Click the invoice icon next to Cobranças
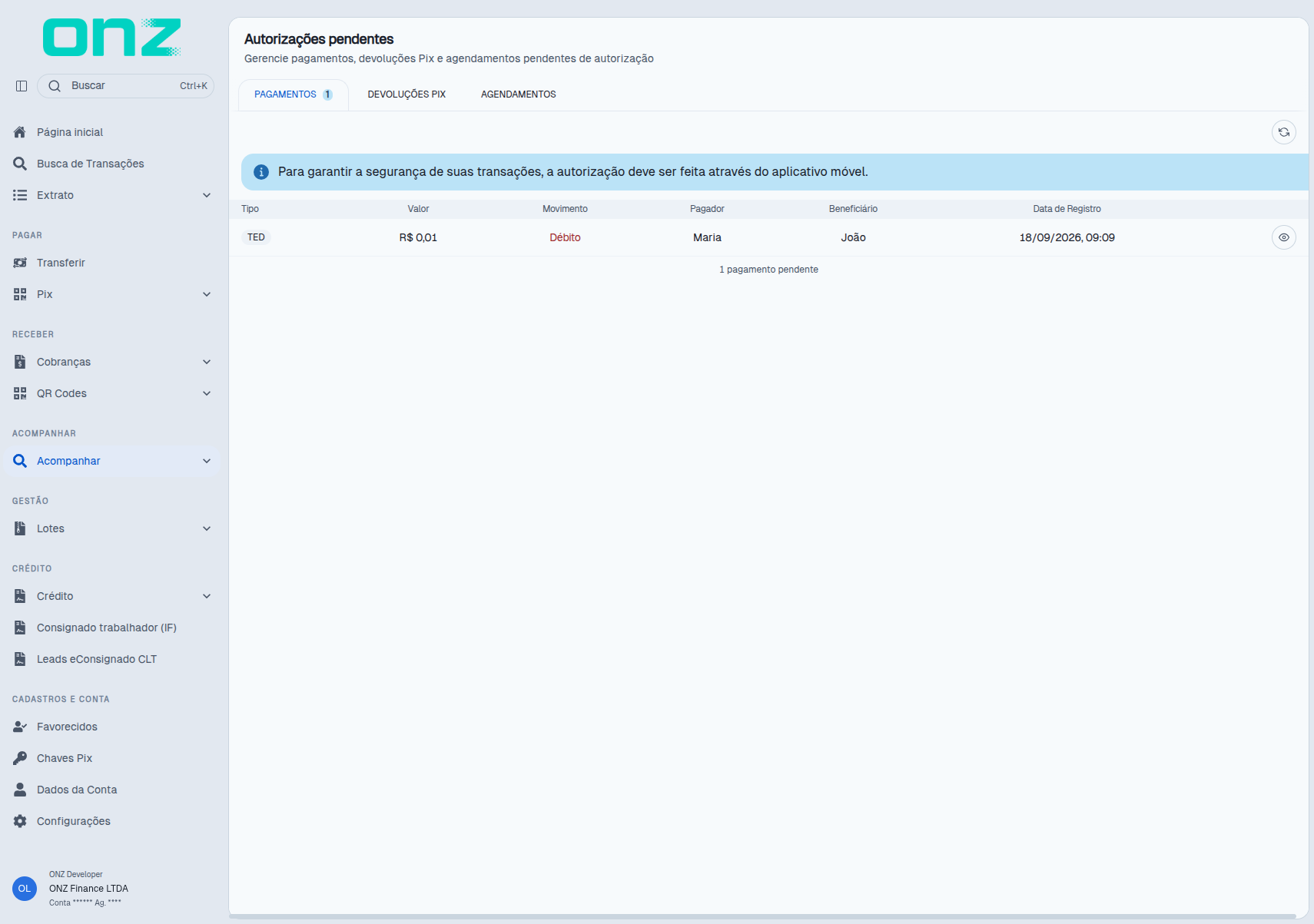This screenshot has height=924, width=1314. point(20,362)
